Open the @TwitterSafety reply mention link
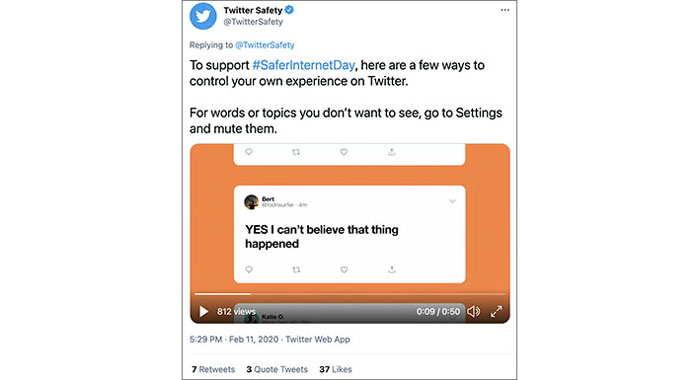 pyautogui.click(x=265, y=45)
